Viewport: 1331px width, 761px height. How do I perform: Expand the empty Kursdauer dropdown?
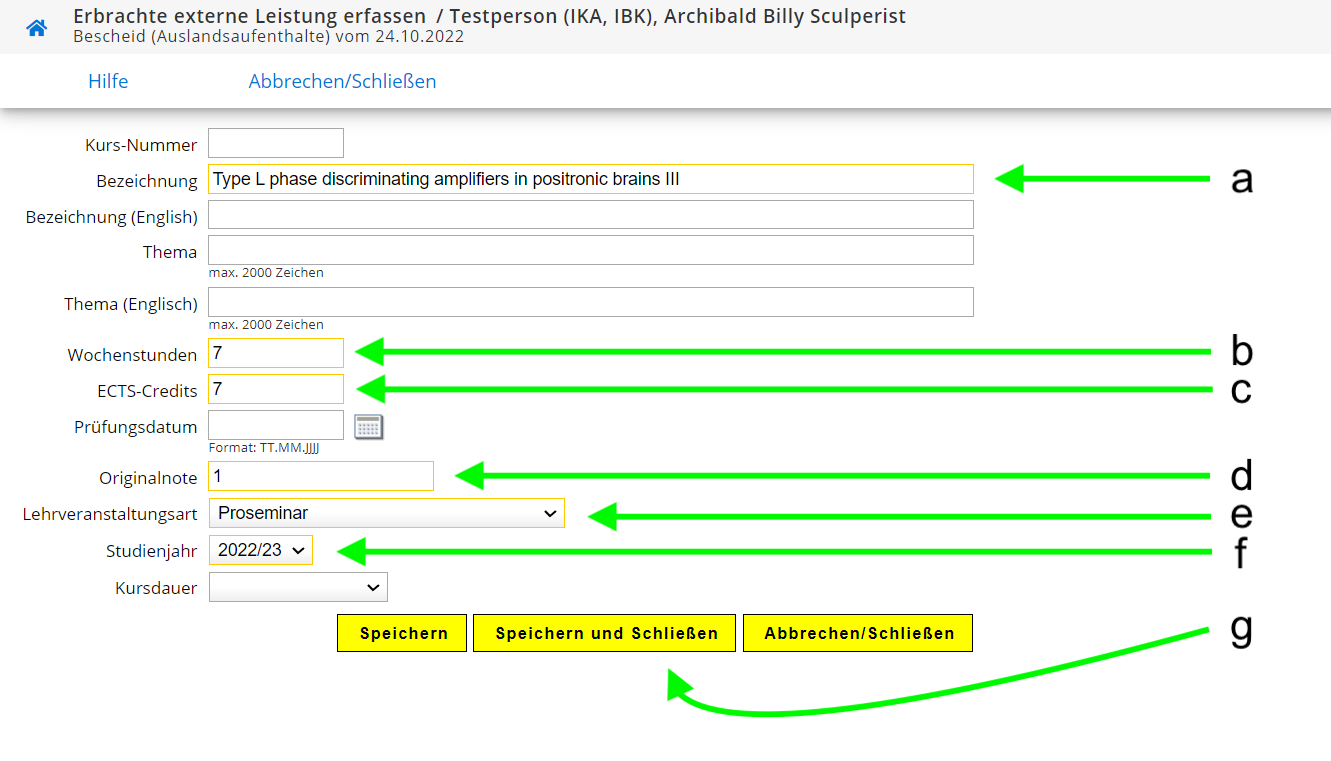(x=298, y=587)
